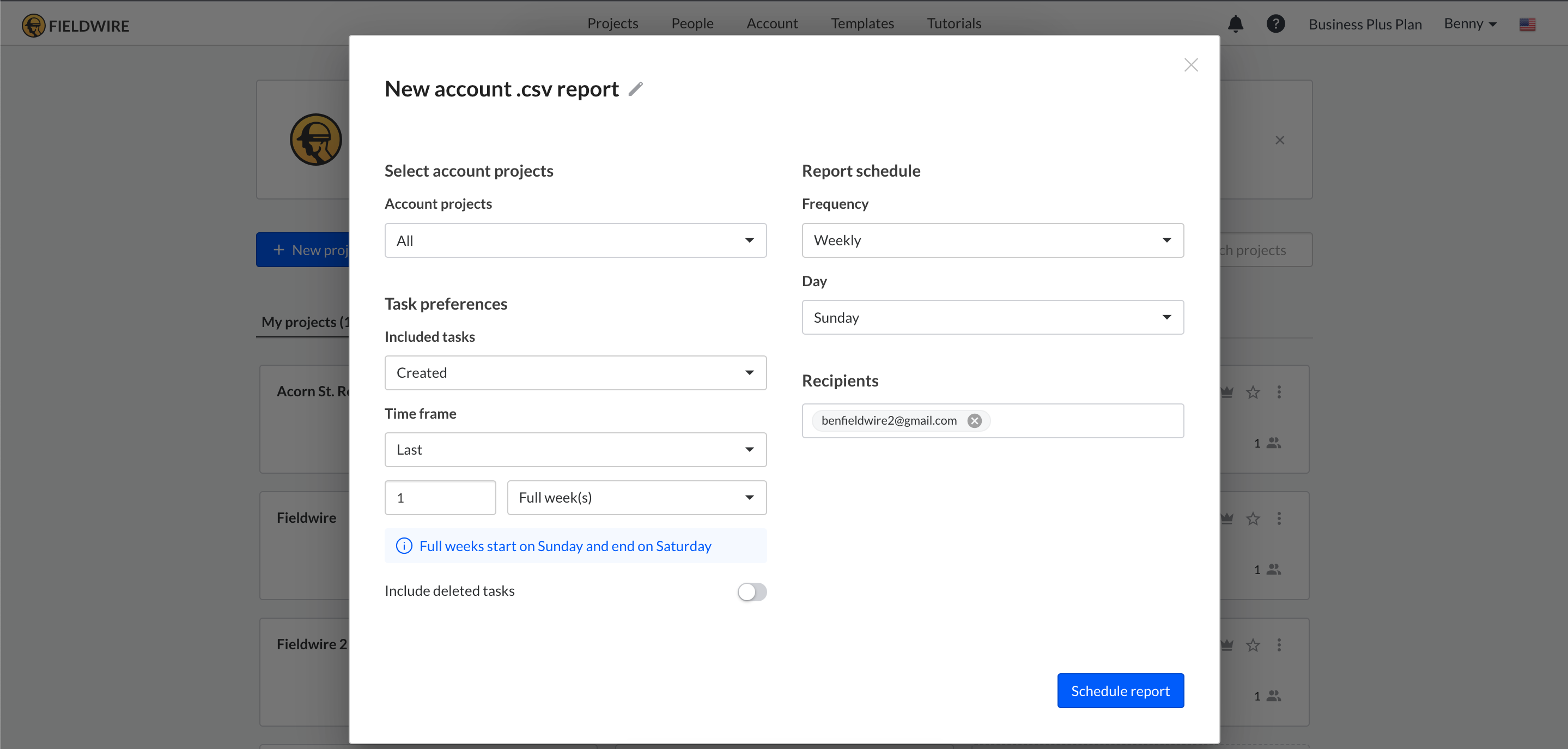Click the New project button
This screenshot has width=1568, height=749.
[302, 250]
